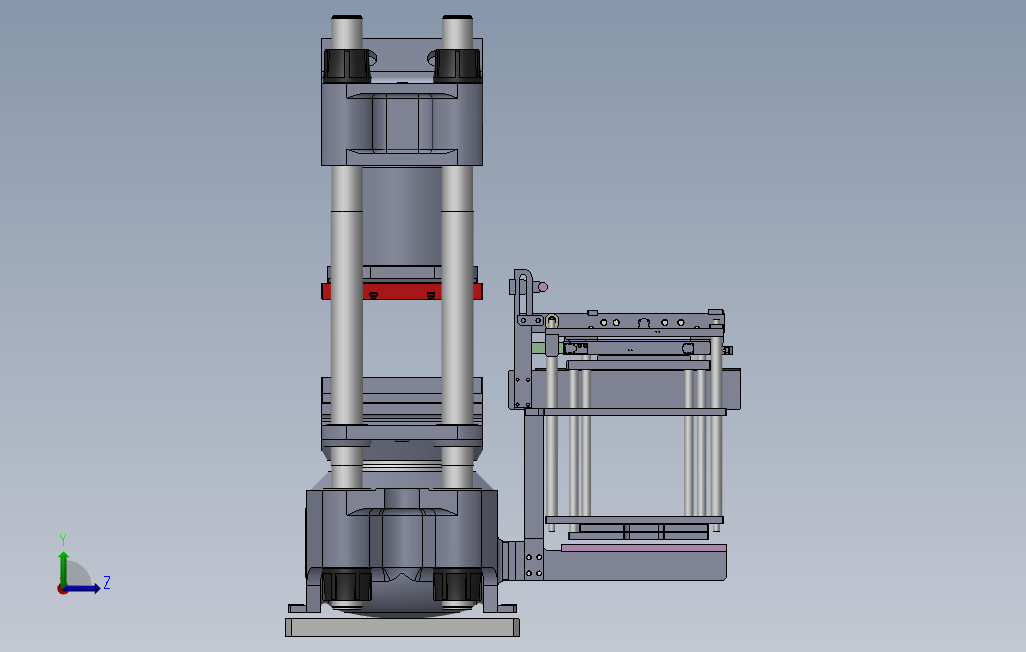Select the bottom left black column nut

click(x=347, y=586)
